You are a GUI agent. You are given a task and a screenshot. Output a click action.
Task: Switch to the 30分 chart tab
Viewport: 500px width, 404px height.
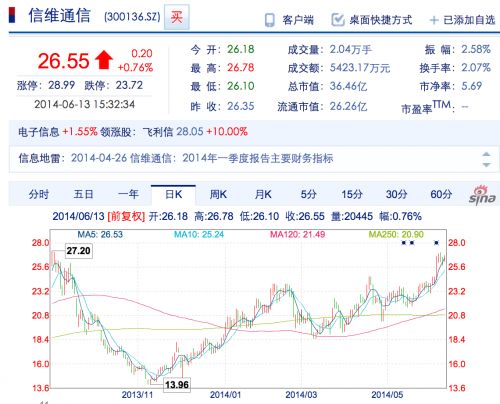pos(396,194)
